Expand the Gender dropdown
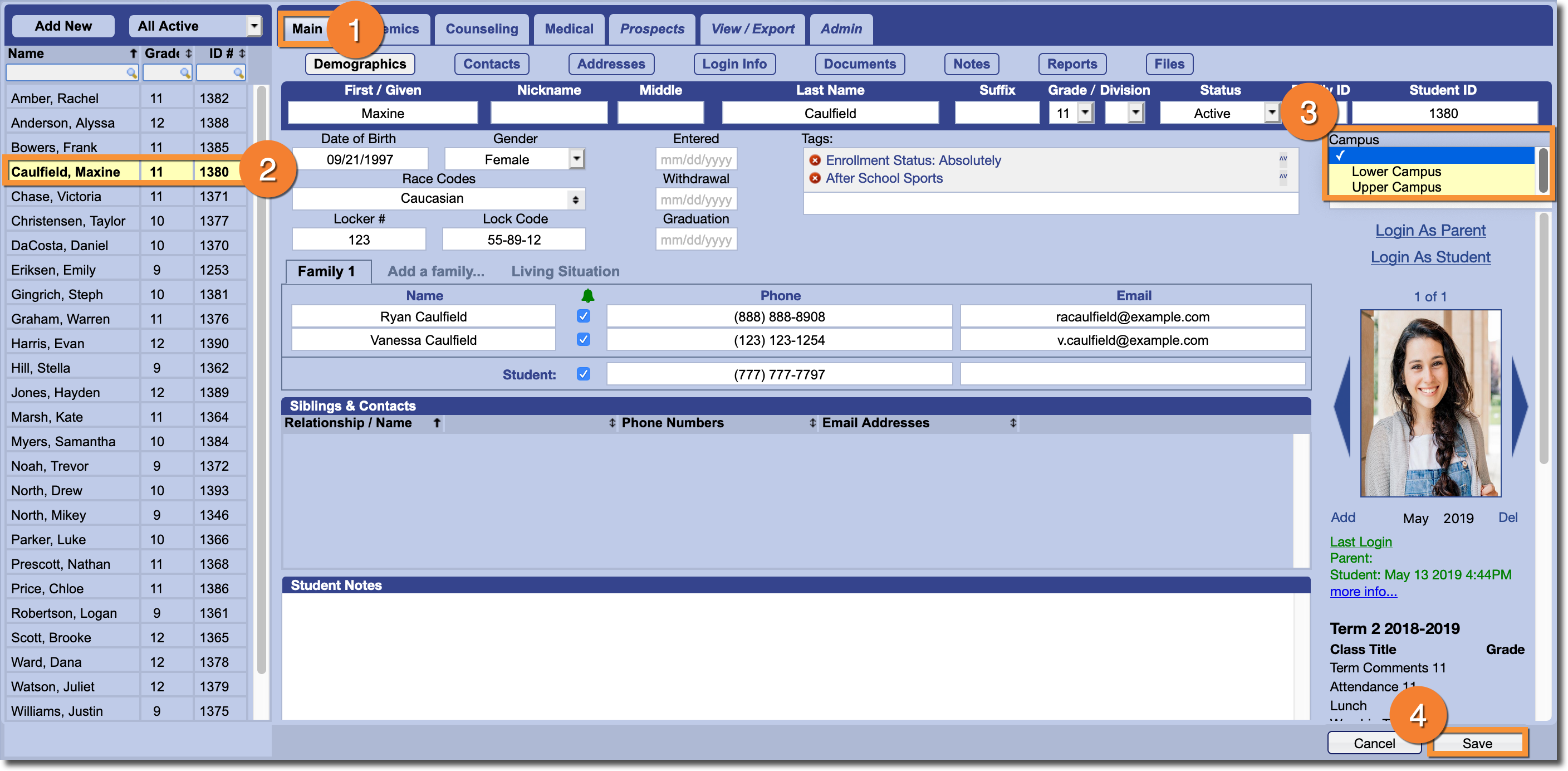Screen dimensions: 1568x771 (x=576, y=159)
